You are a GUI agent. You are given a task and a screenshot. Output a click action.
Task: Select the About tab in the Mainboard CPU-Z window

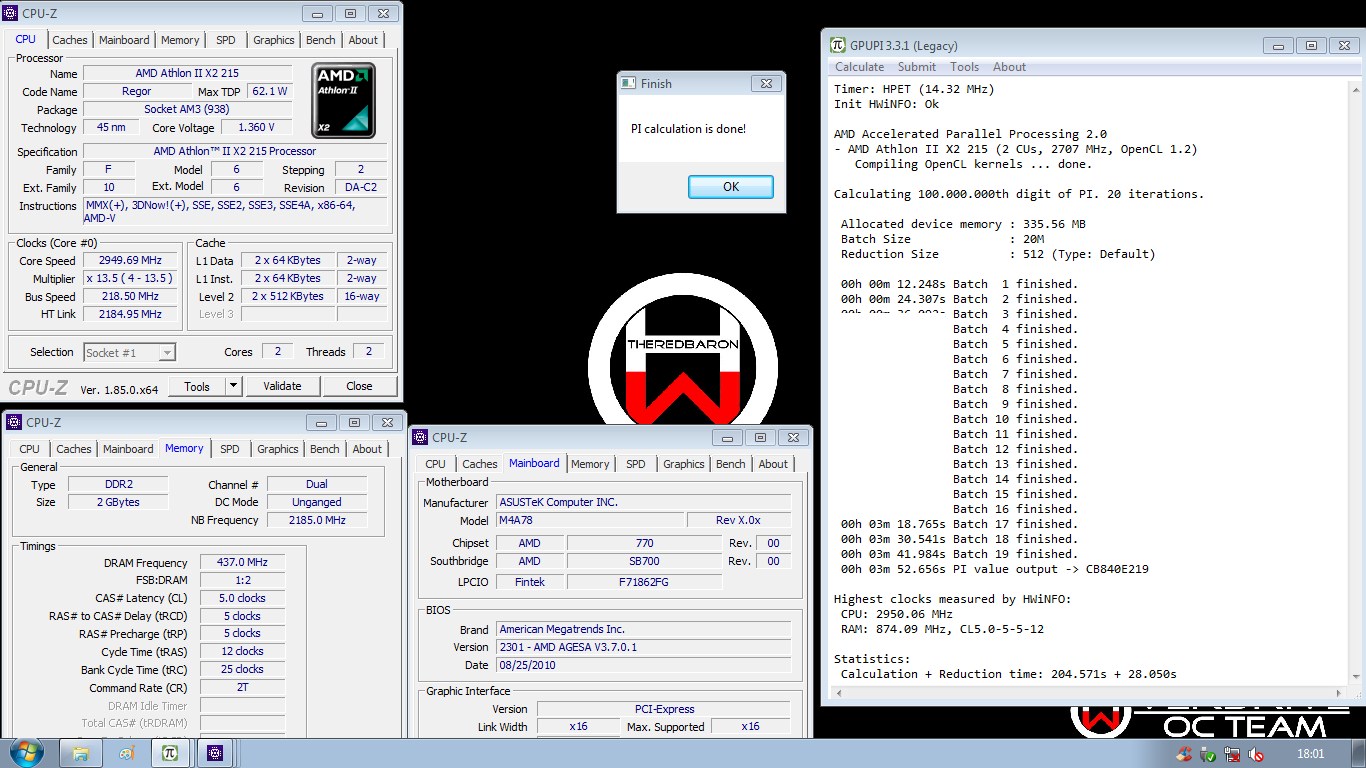pos(773,464)
